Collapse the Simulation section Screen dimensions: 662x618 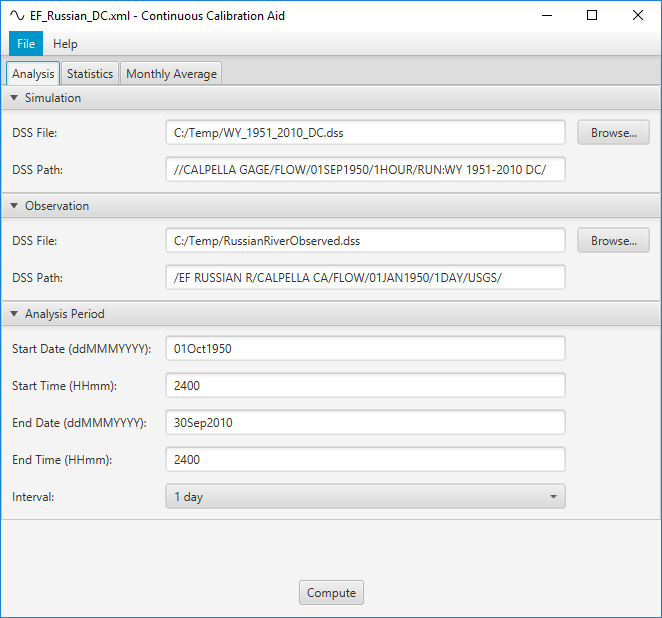(x=14, y=98)
